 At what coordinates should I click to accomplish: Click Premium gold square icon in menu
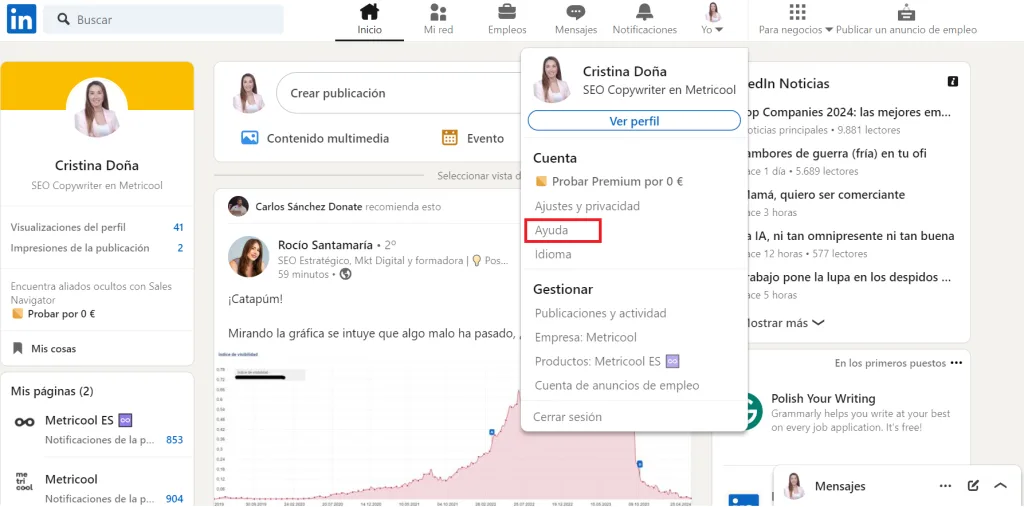coord(541,181)
